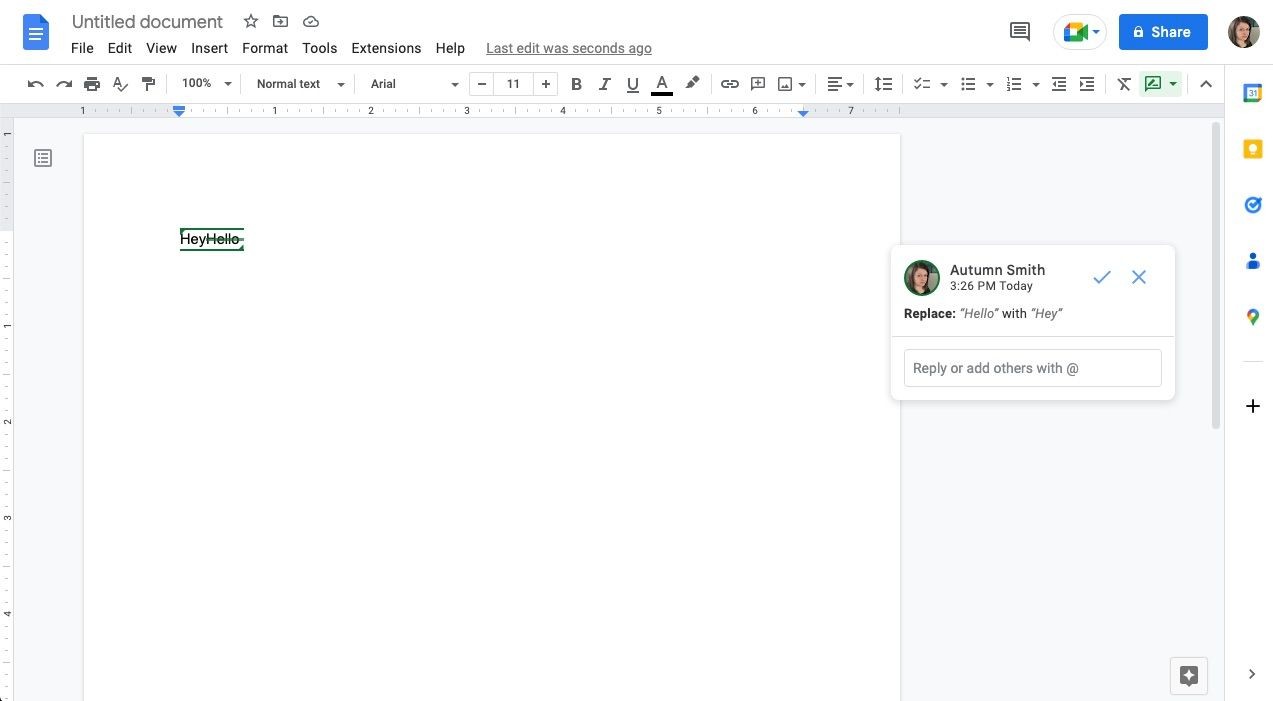Redo the last action
Viewport: 1273px width, 701px height.
pyautogui.click(x=64, y=84)
